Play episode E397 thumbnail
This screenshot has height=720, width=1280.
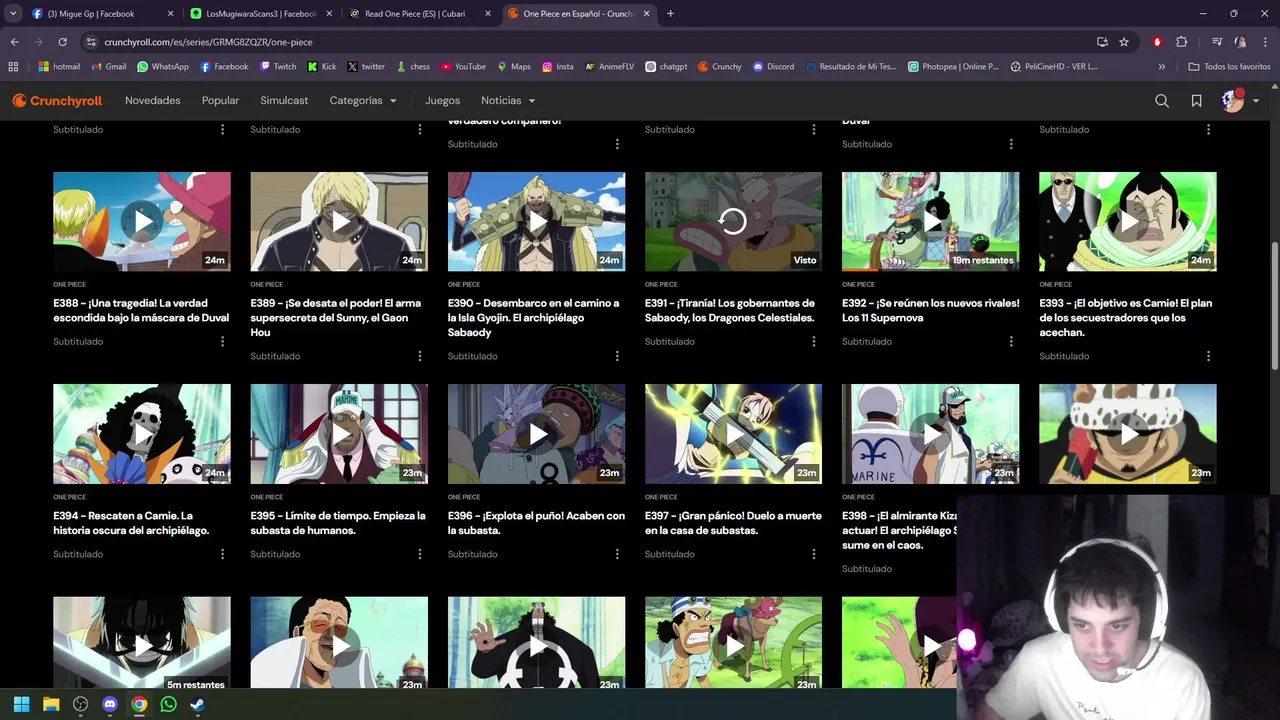[x=734, y=434]
